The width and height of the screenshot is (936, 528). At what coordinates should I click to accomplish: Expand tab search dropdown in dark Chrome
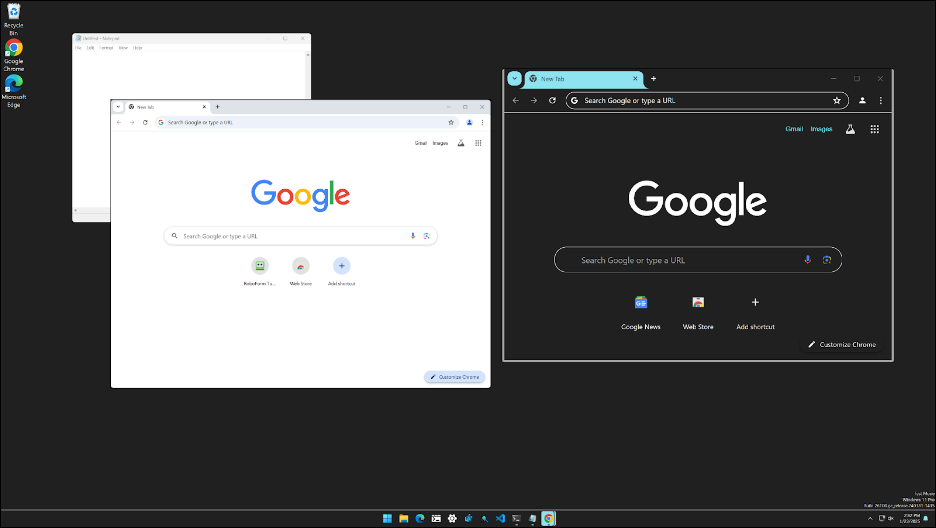click(x=514, y=79)
